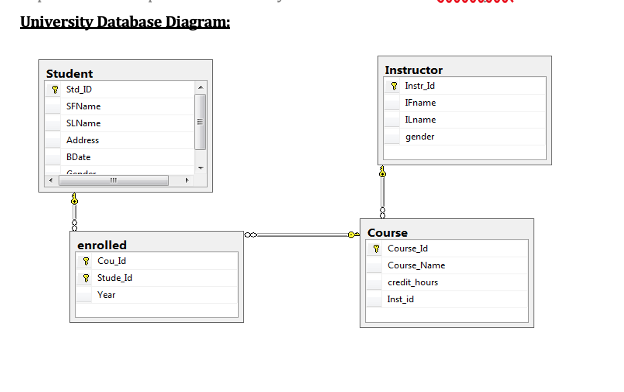
Task: Select the IFname column row
Action: [x=465, y=103]
